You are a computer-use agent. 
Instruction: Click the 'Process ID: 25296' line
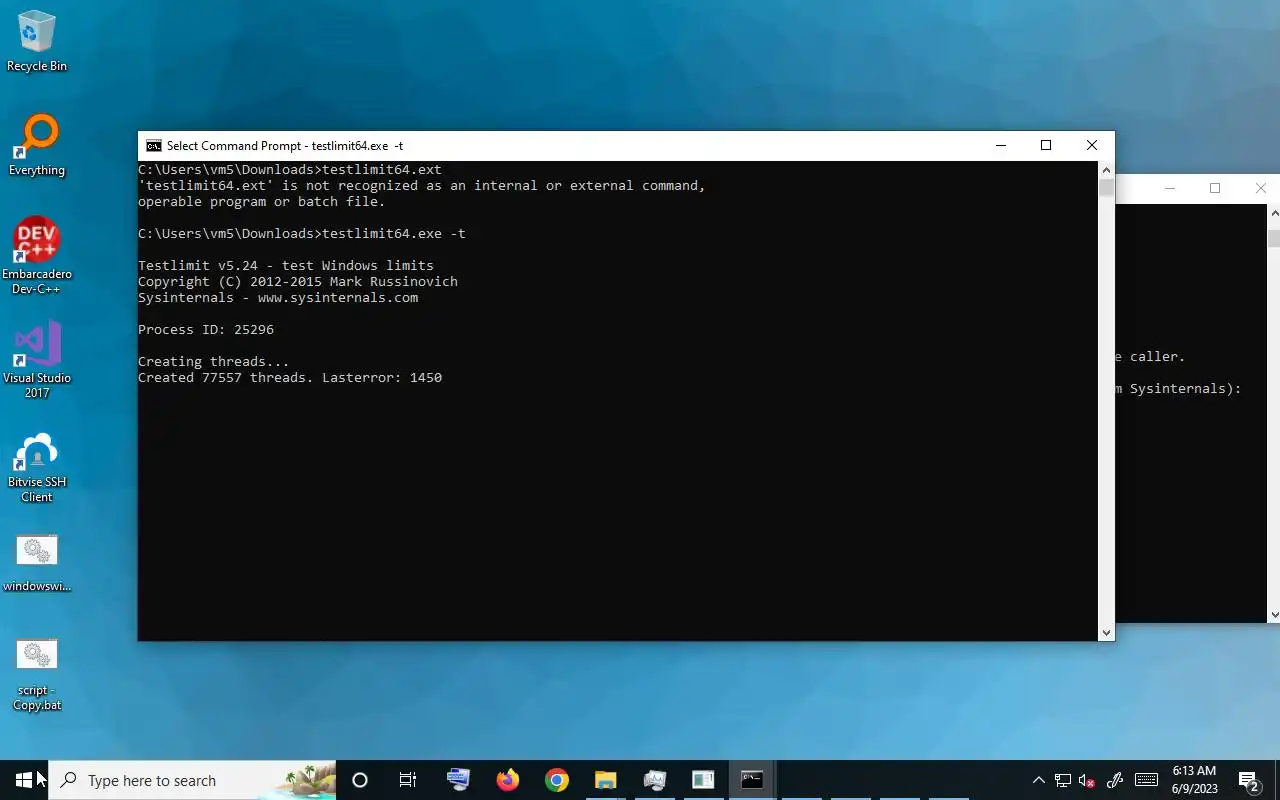206,330
